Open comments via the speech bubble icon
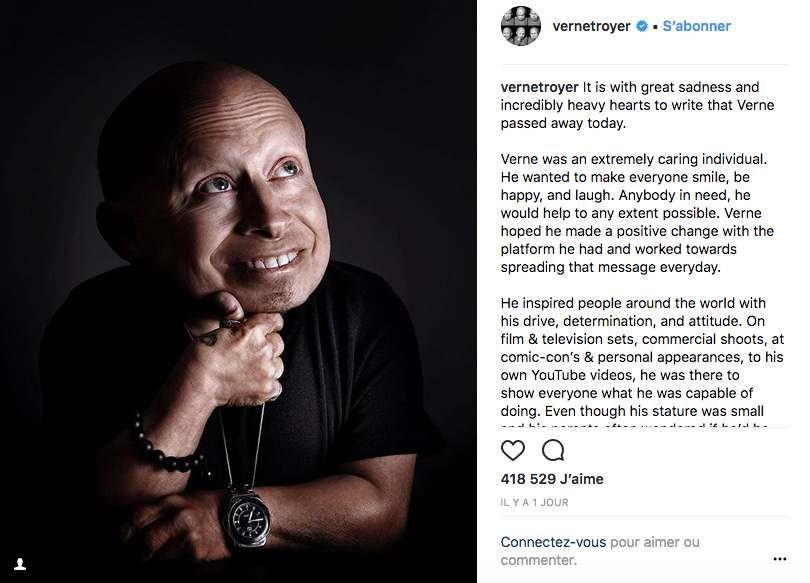Screen dimensions: 810x583 pyautogui.click(x=553, y=450)
